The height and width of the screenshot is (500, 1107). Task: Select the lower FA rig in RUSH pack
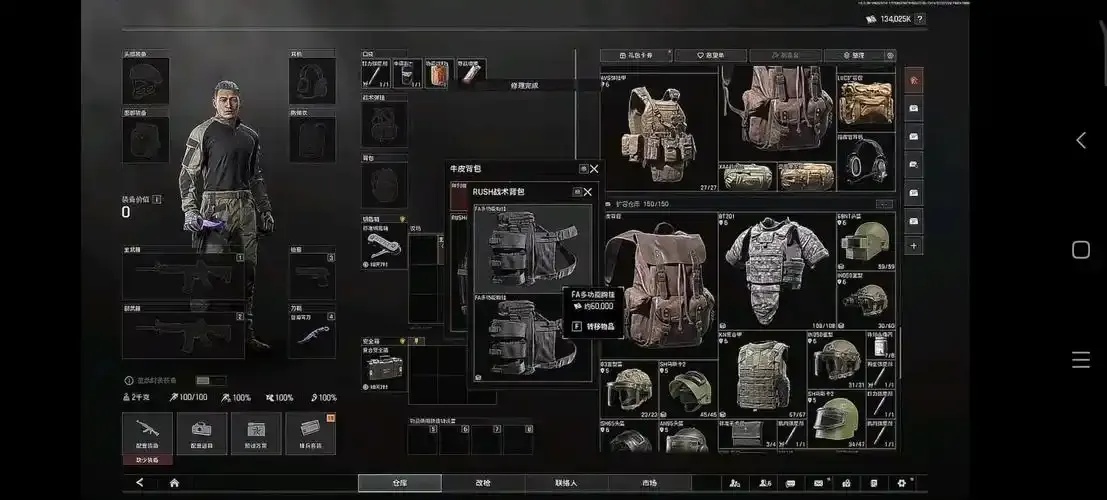(533, 338)
